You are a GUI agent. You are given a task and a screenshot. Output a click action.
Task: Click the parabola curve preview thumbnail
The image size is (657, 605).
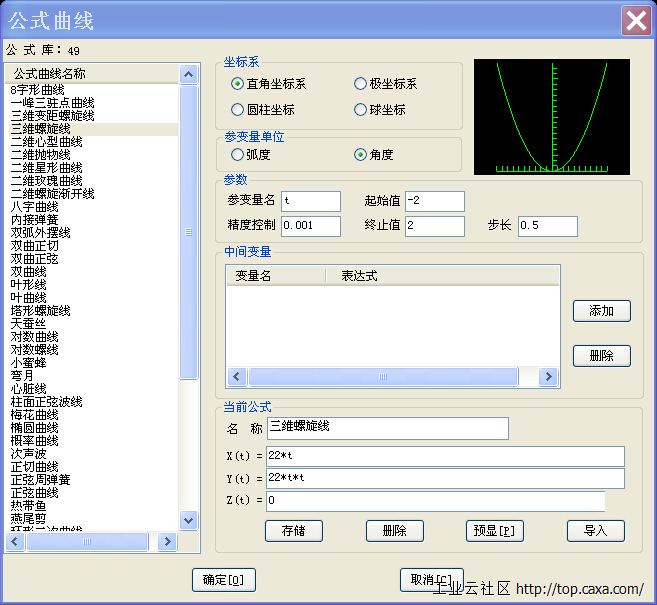click(552, 117)
